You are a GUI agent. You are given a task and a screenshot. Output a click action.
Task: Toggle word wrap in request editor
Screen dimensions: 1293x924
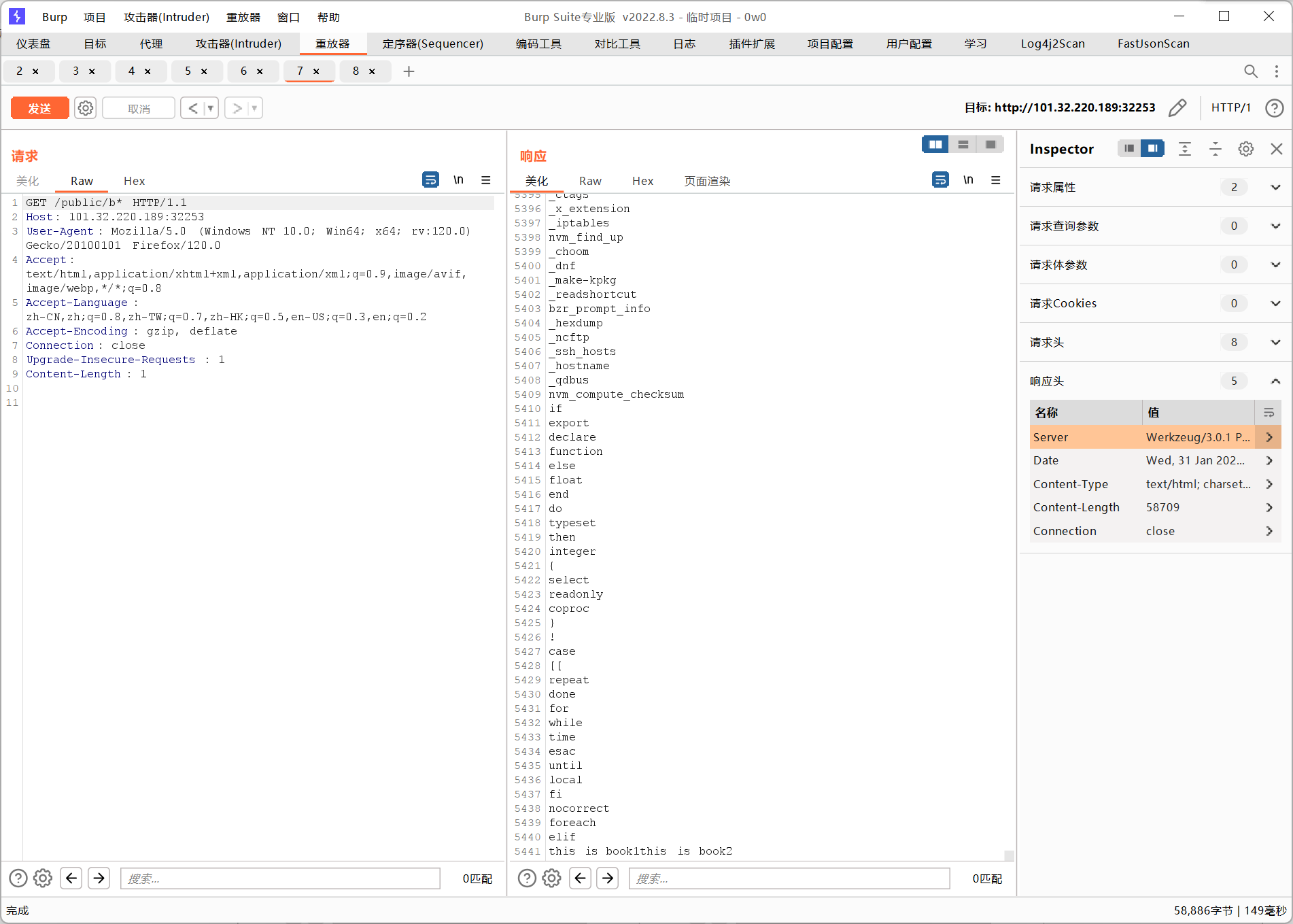[430, 179]
